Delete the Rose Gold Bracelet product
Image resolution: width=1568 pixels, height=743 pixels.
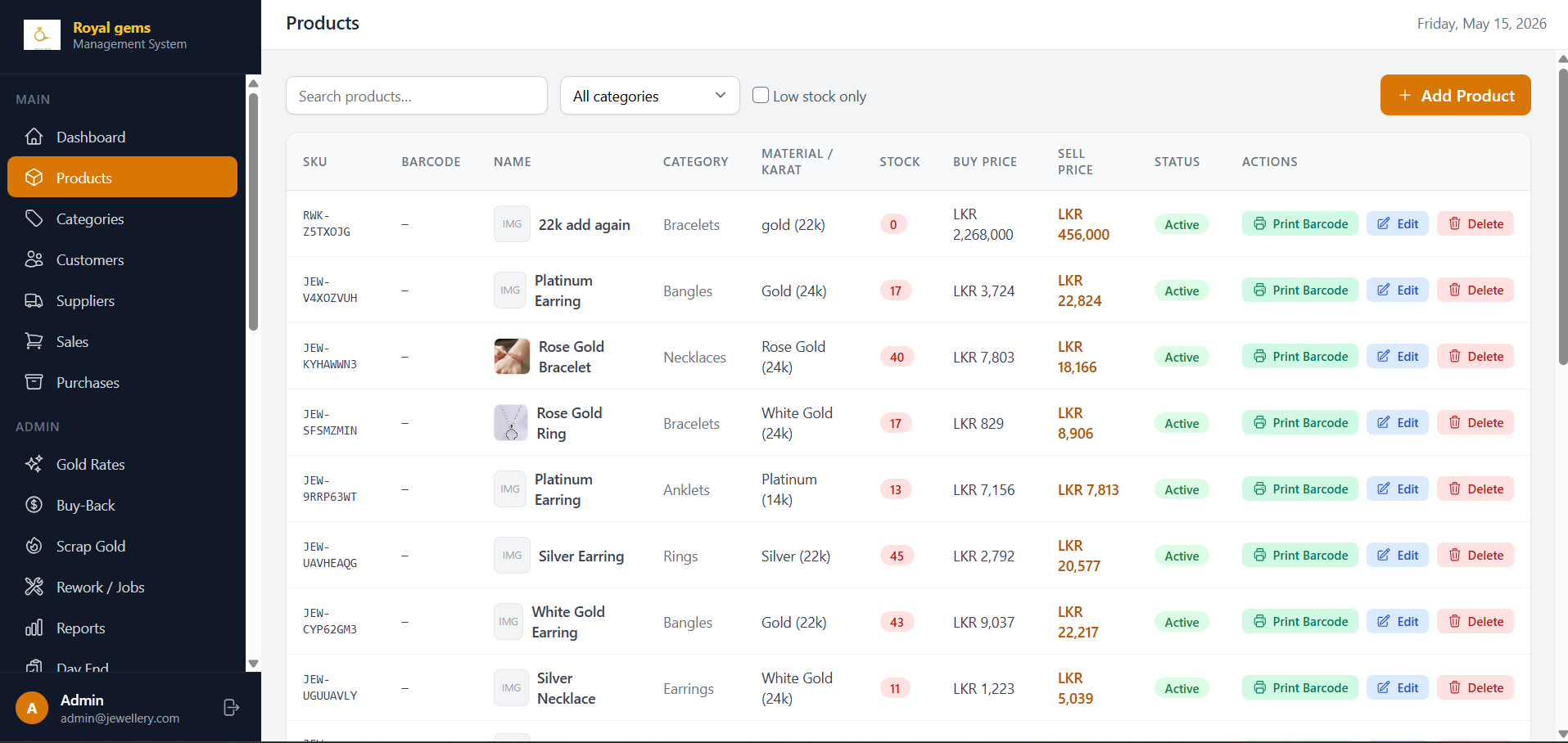(x=1475, y=356)
